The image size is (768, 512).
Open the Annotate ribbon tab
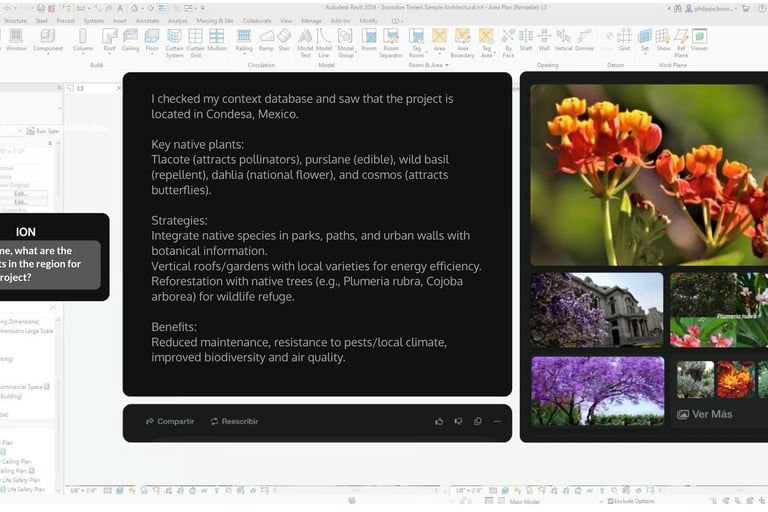[x=147, y=21]
